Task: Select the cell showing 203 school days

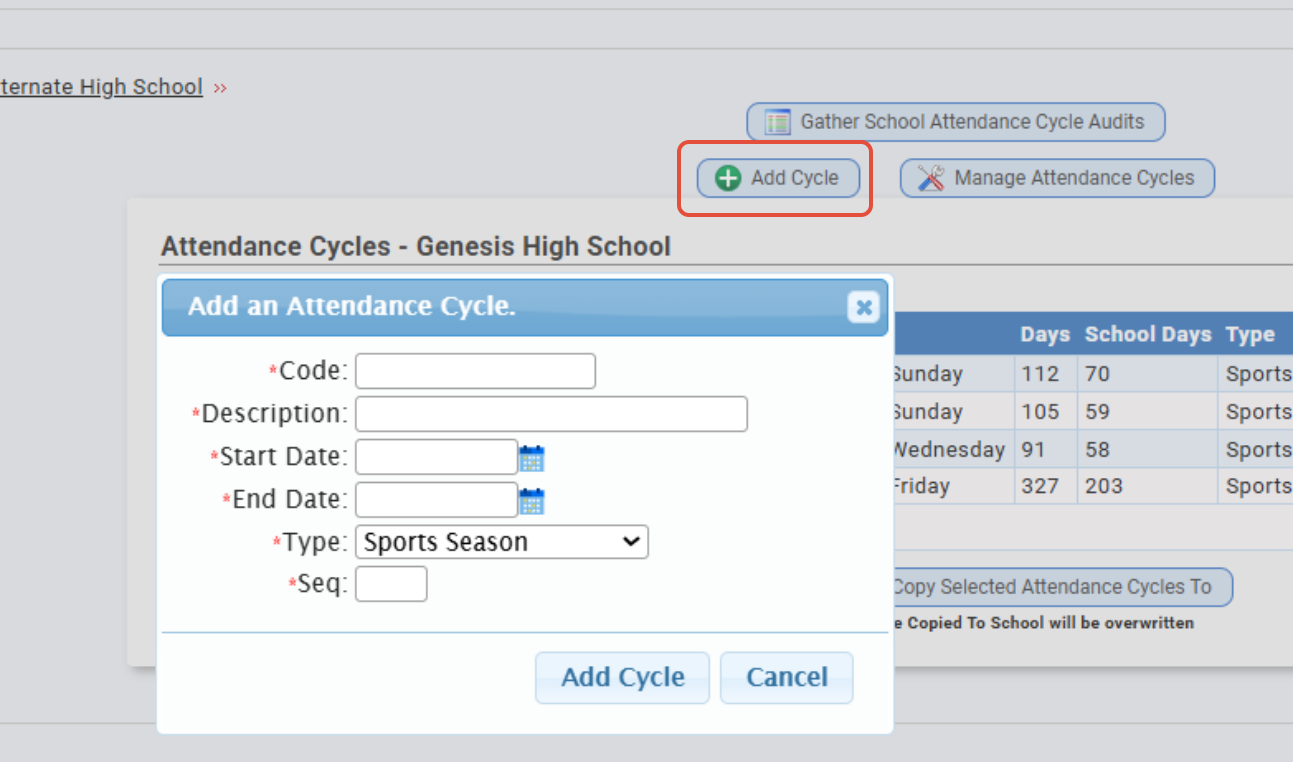Action: 1148,486
